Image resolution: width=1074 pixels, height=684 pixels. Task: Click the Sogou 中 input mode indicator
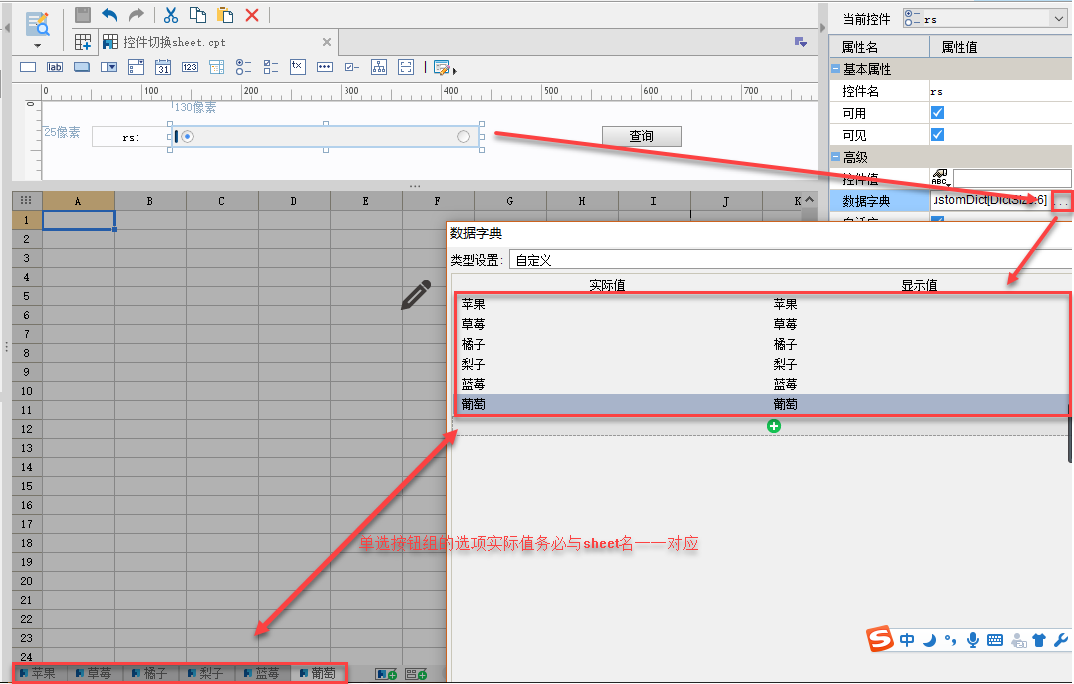[x=907, y=640]
